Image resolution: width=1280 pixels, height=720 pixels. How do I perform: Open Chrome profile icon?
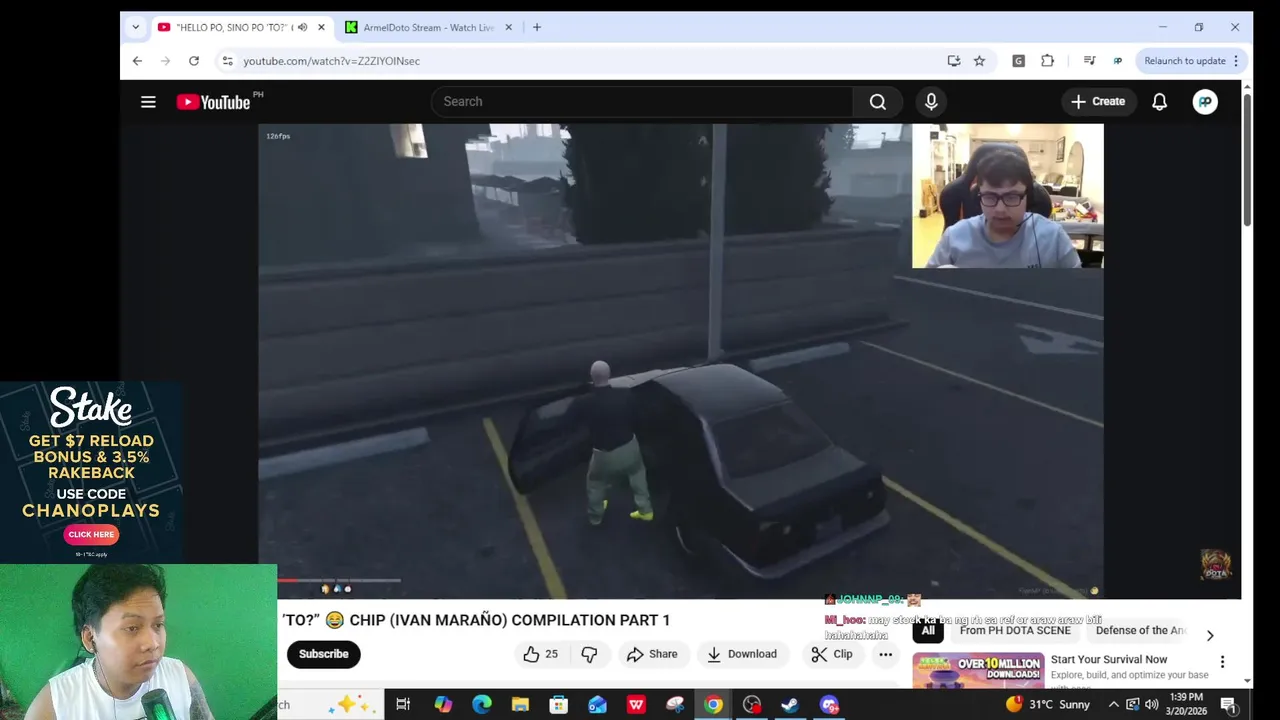[1118, 61]
